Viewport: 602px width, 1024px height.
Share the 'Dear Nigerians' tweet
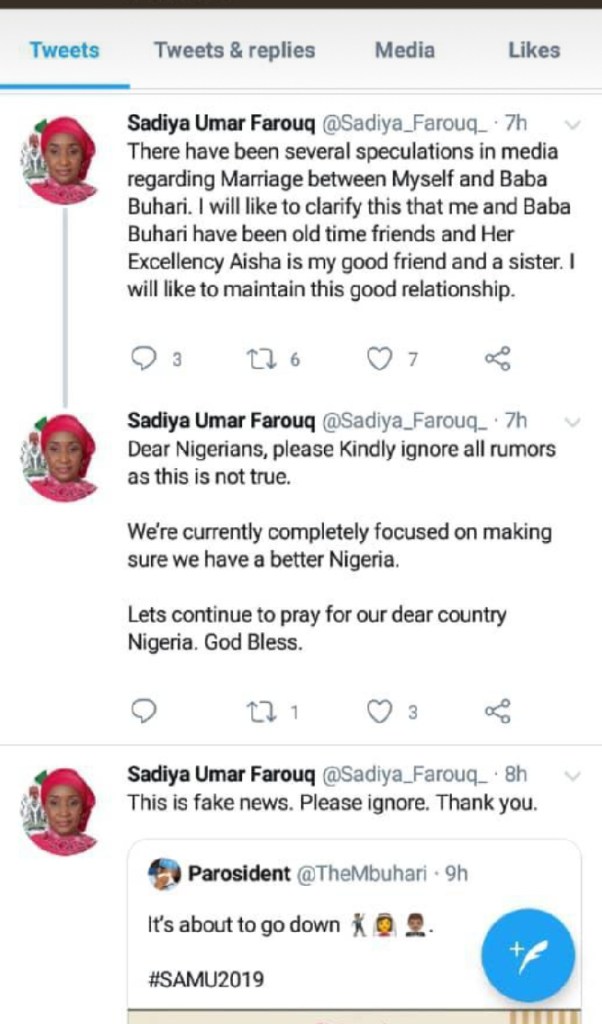(497, 711)
